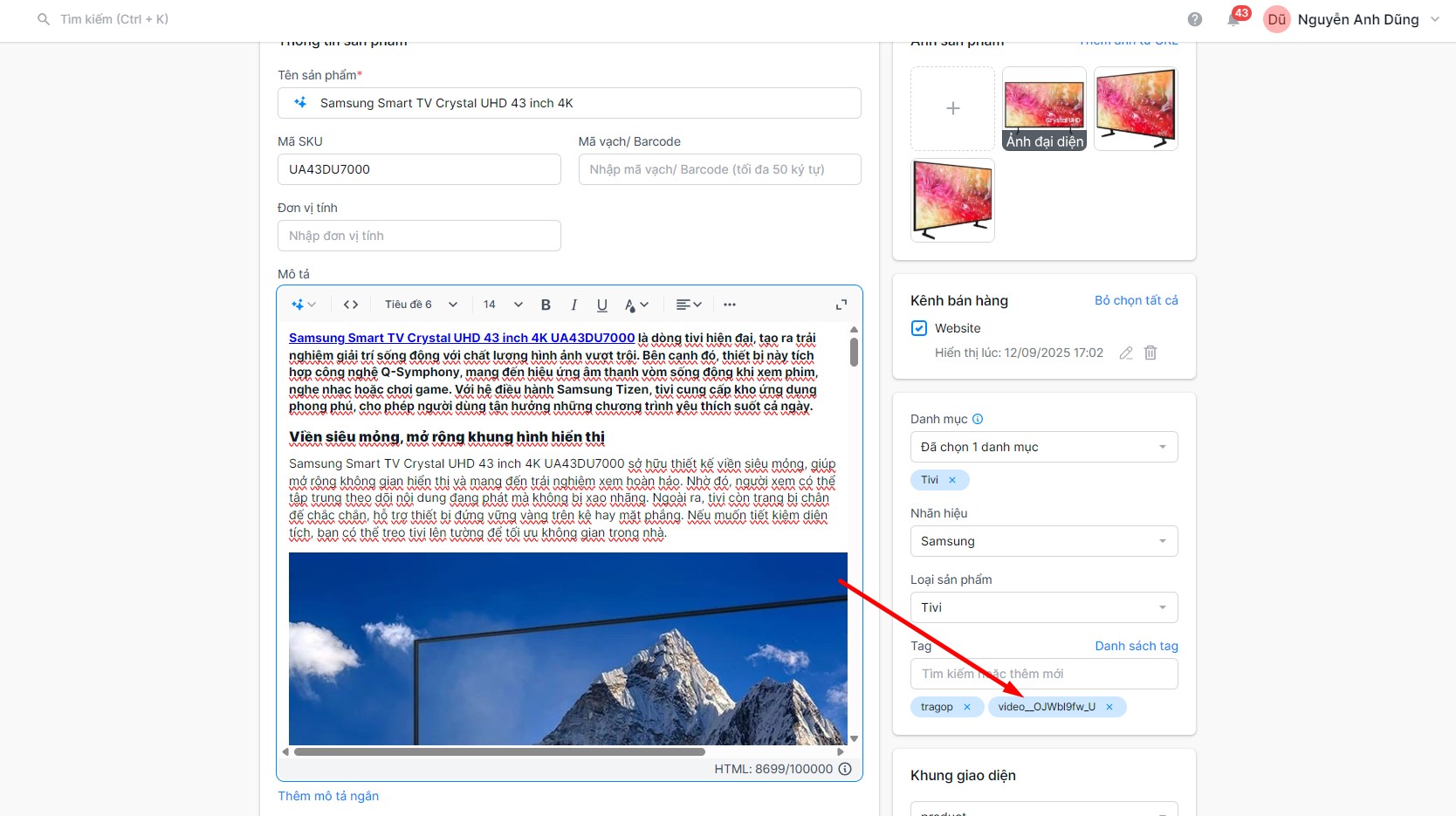Click the editor scroll-left arrow
This screenshot has width=1456, height=816.
tap(285, 751)
